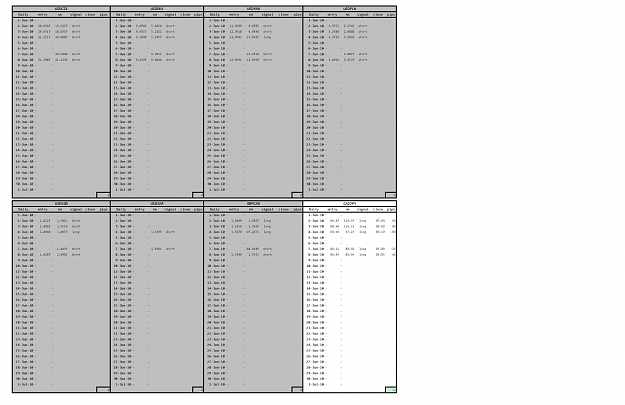
Task: Click the Daily header in USDCZK table
Action: coord(23,15)
